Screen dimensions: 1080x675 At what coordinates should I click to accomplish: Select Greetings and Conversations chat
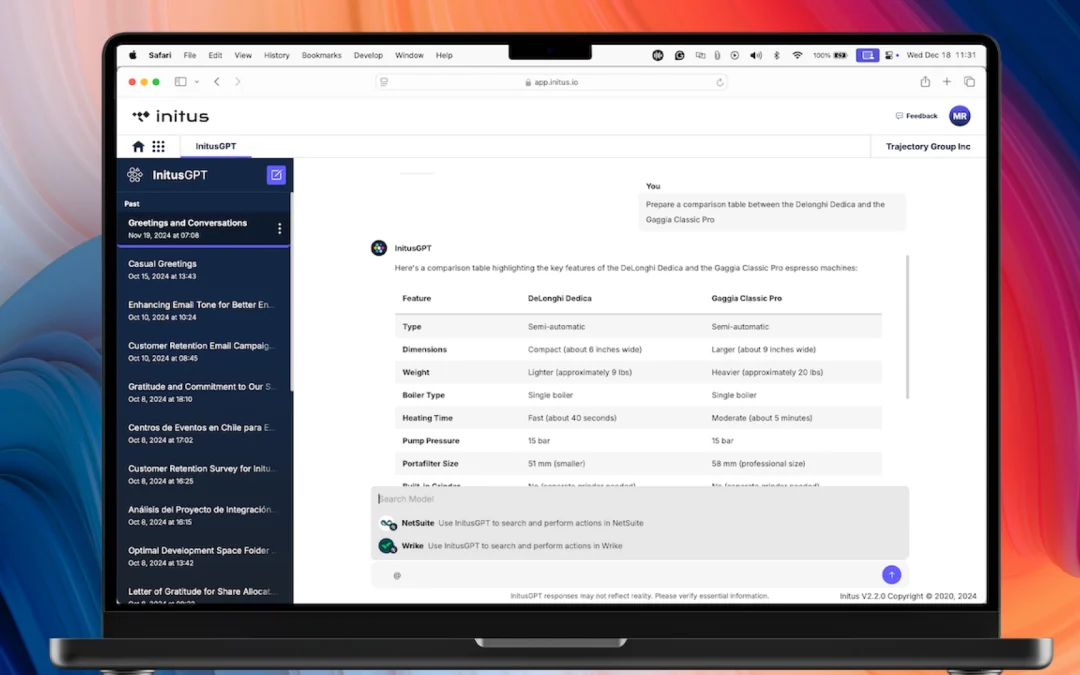pyautogui.click(x=204, y=229)
